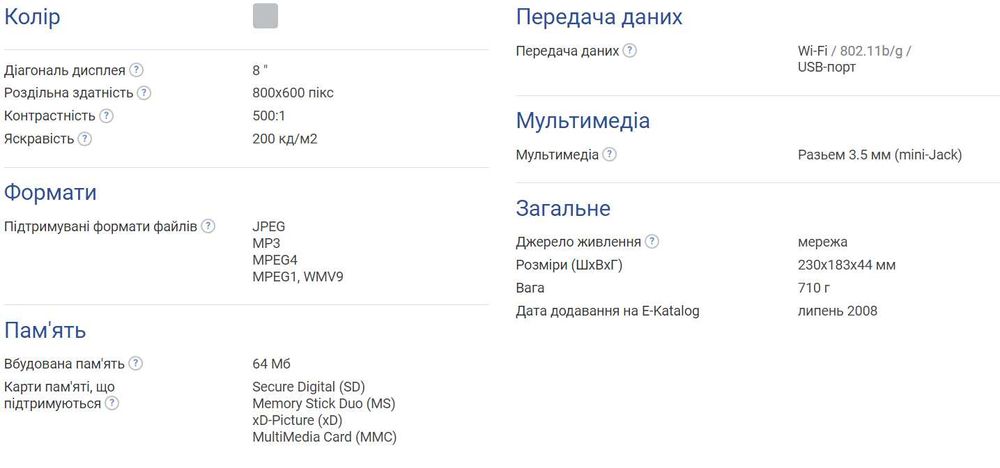Click help icon for supported memory cards

pos(112,403)
